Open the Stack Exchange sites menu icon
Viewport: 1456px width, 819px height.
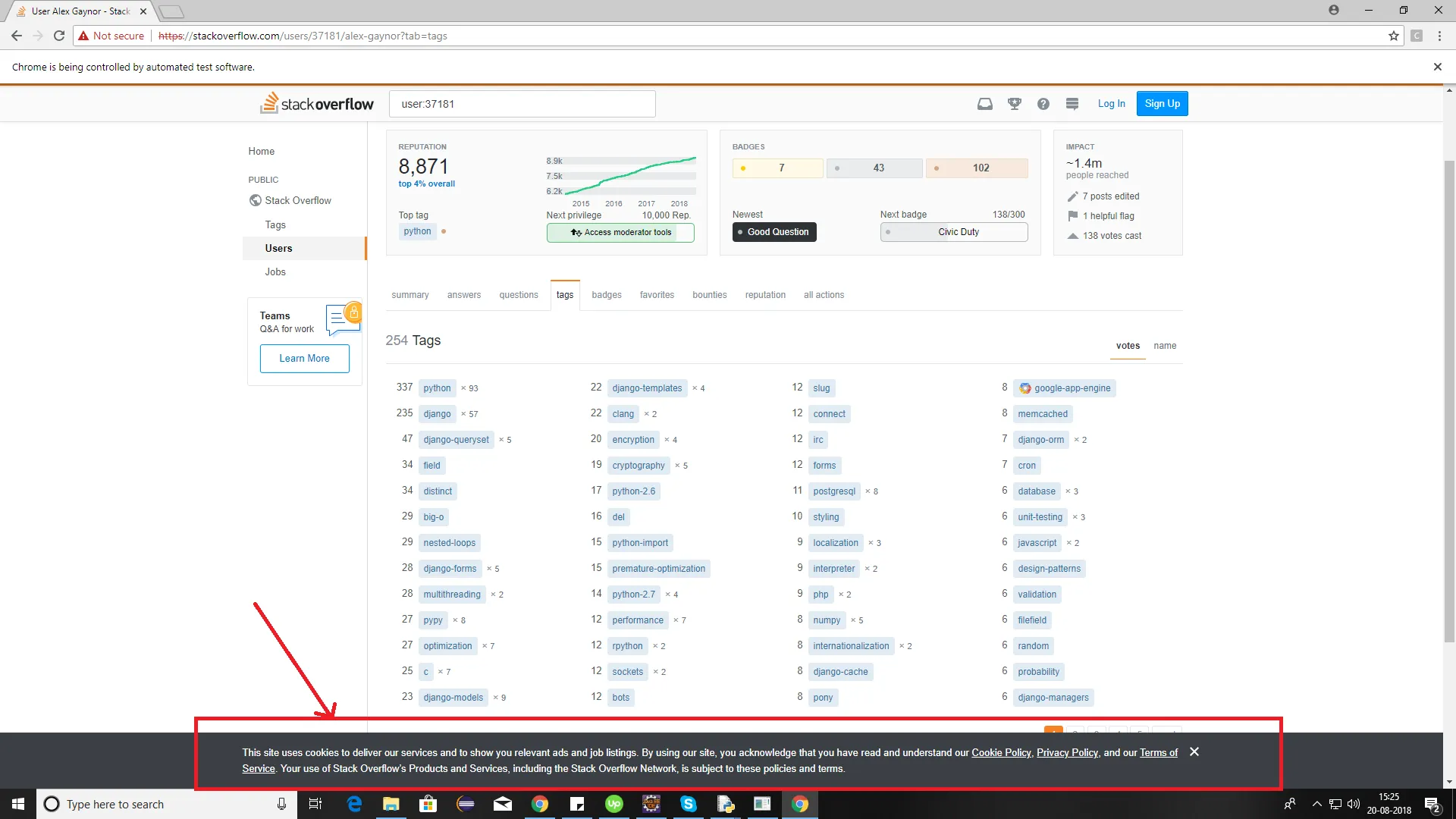click(1072, 104)
